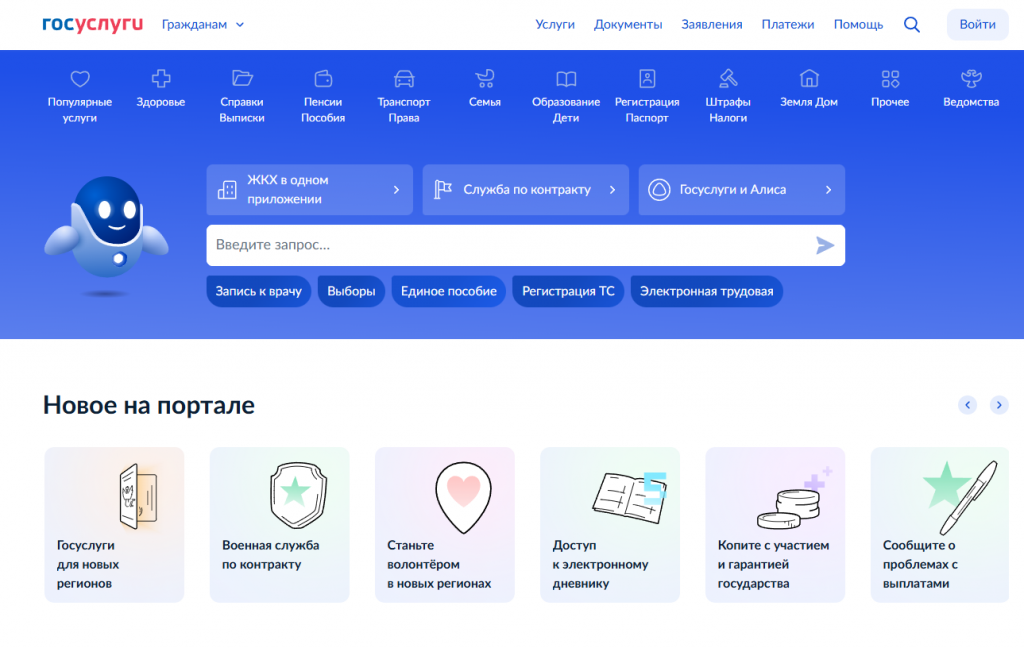Open the Документы menu item
Screen dimensions: 1024x648
coord(628,24)
